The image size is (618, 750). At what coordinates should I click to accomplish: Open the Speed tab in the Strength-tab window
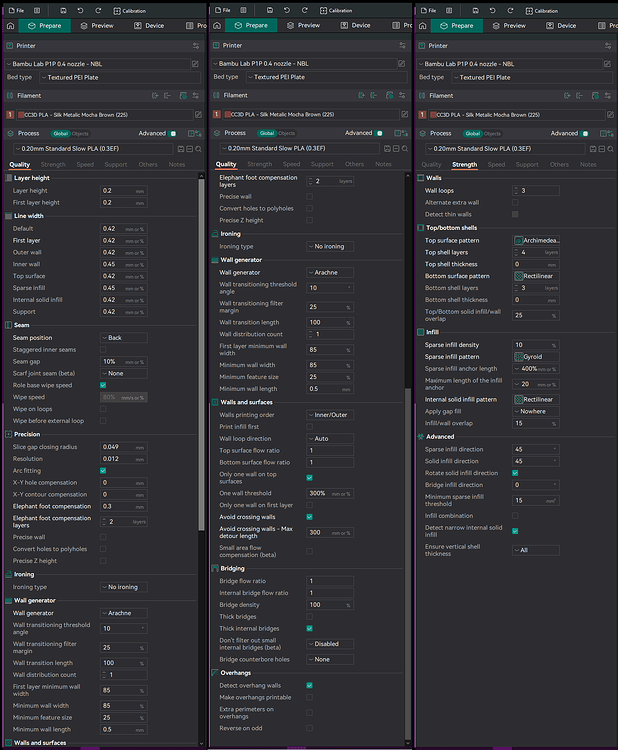pyautogui.click(x=496, y=165)
